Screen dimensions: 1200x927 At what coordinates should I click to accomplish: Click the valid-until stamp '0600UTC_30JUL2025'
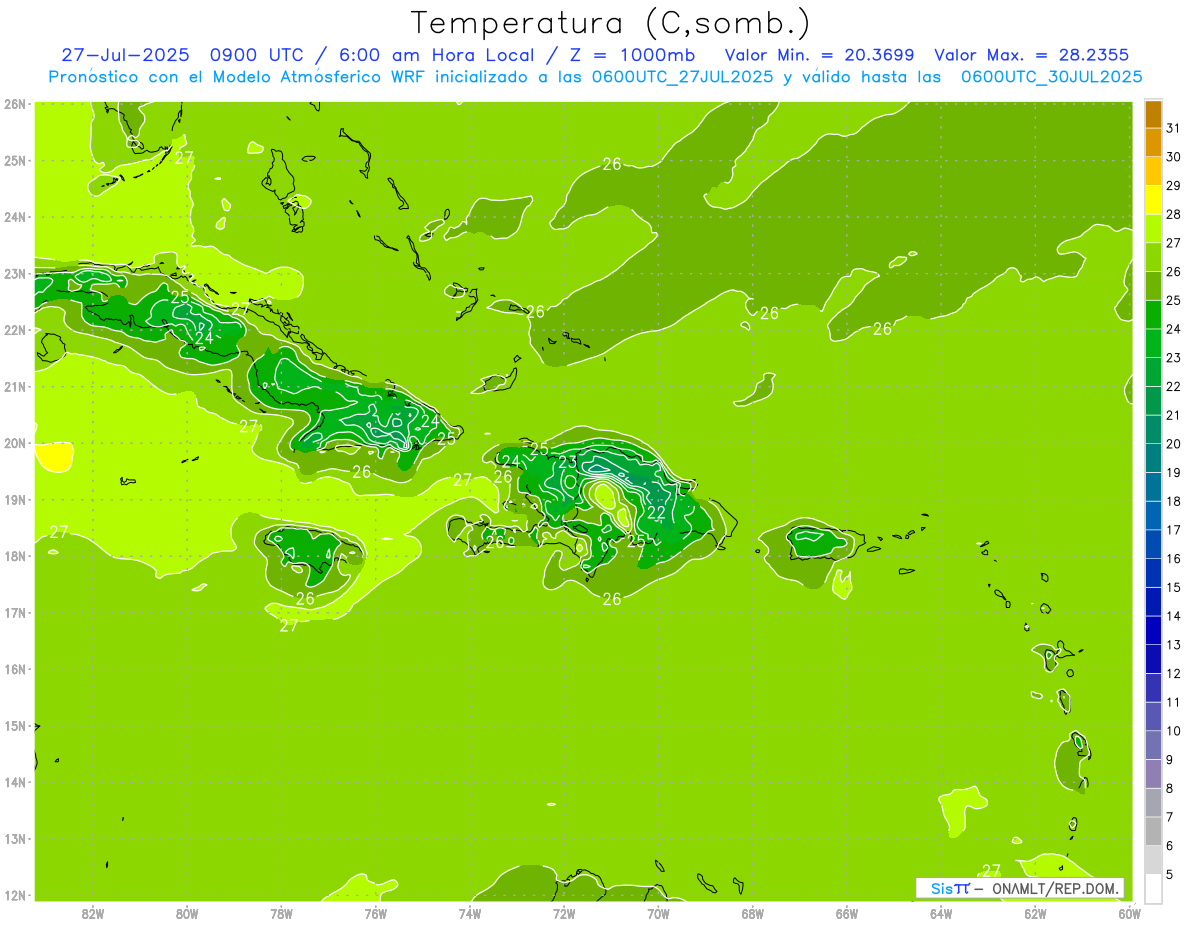click(x=1051, y=76)
